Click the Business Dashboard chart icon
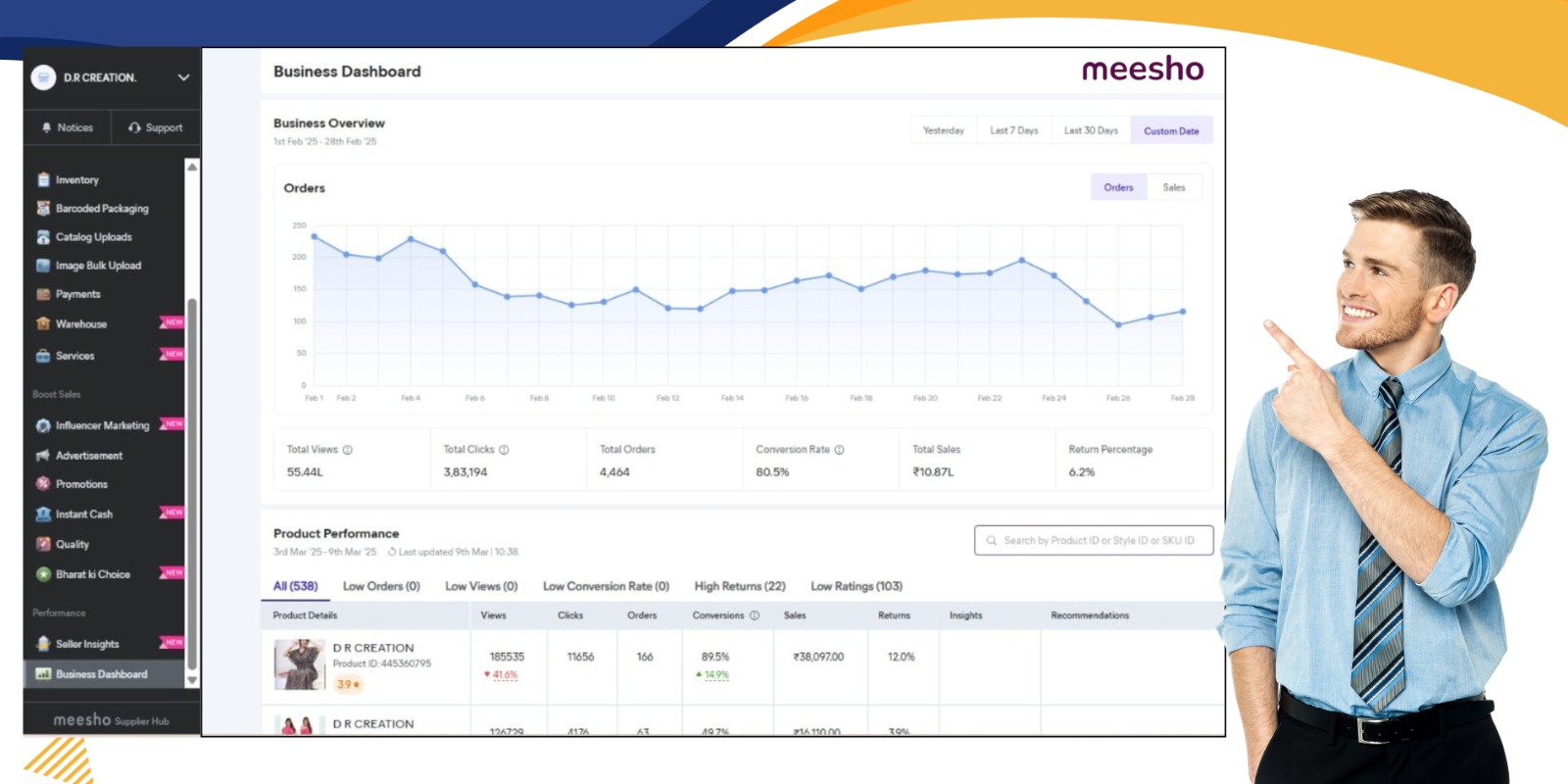 43,674
